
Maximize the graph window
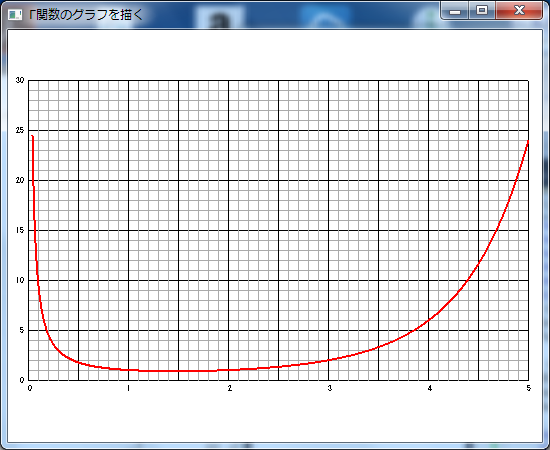coord(482,11)
